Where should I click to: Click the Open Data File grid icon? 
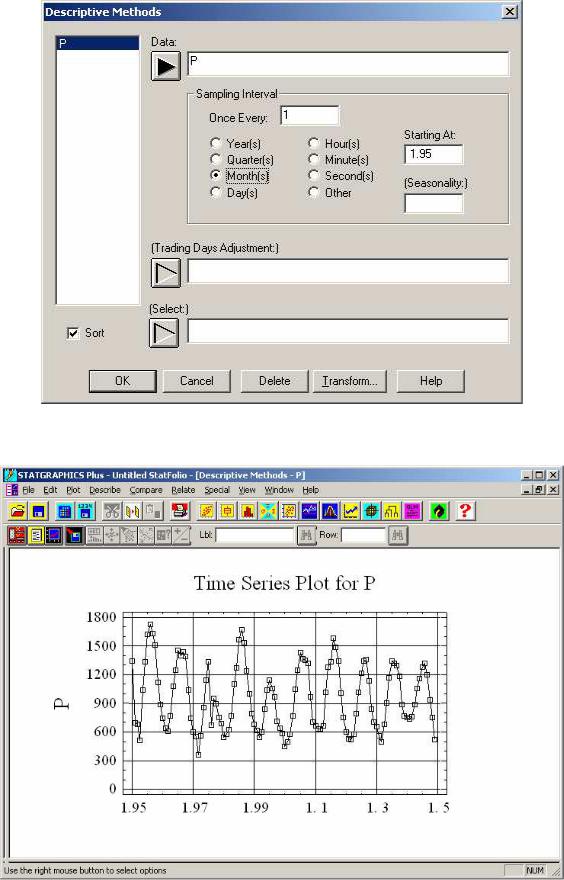(x=65, y=511)
